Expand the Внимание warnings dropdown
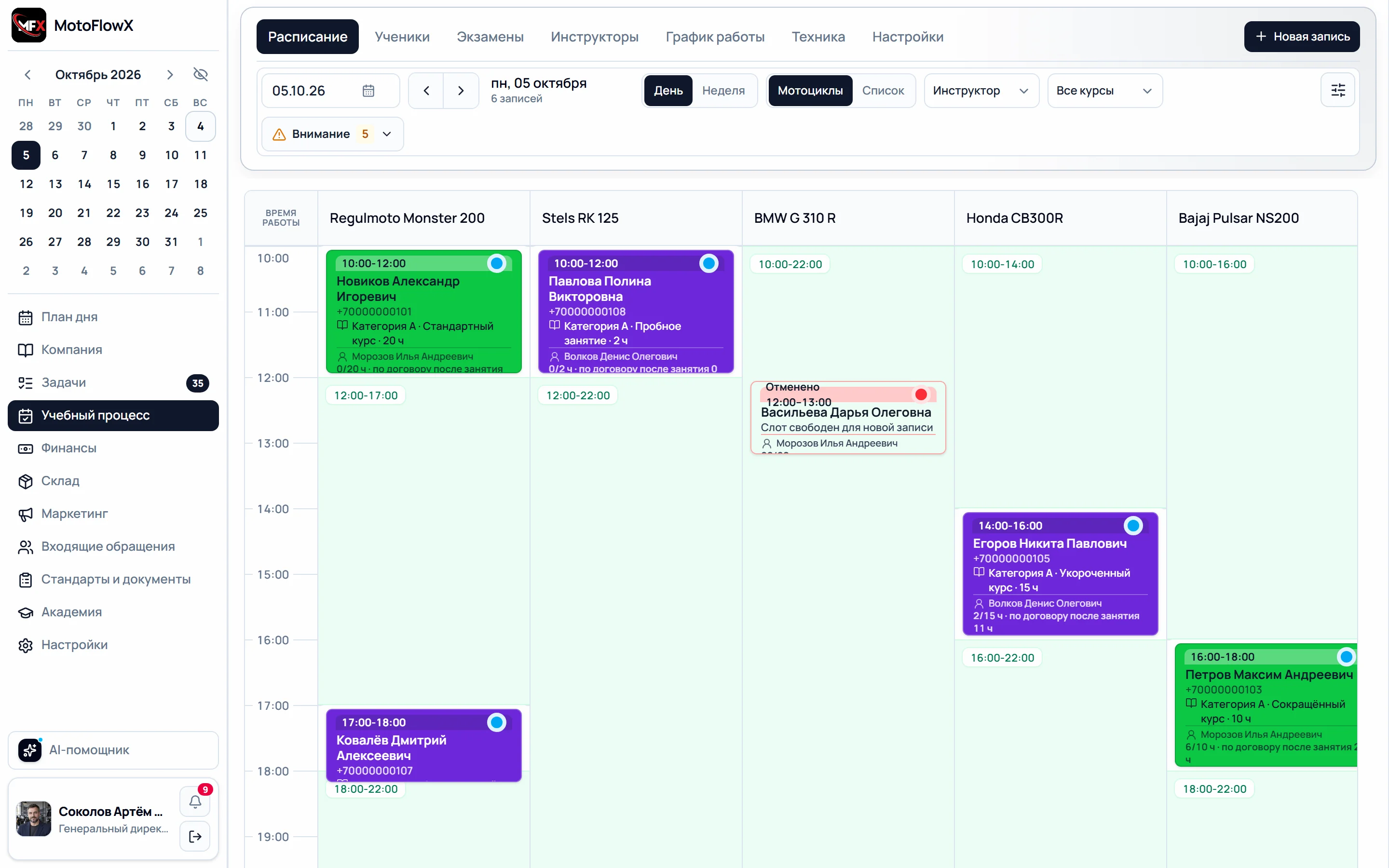The image size is (1389, 868). [332, 135]
